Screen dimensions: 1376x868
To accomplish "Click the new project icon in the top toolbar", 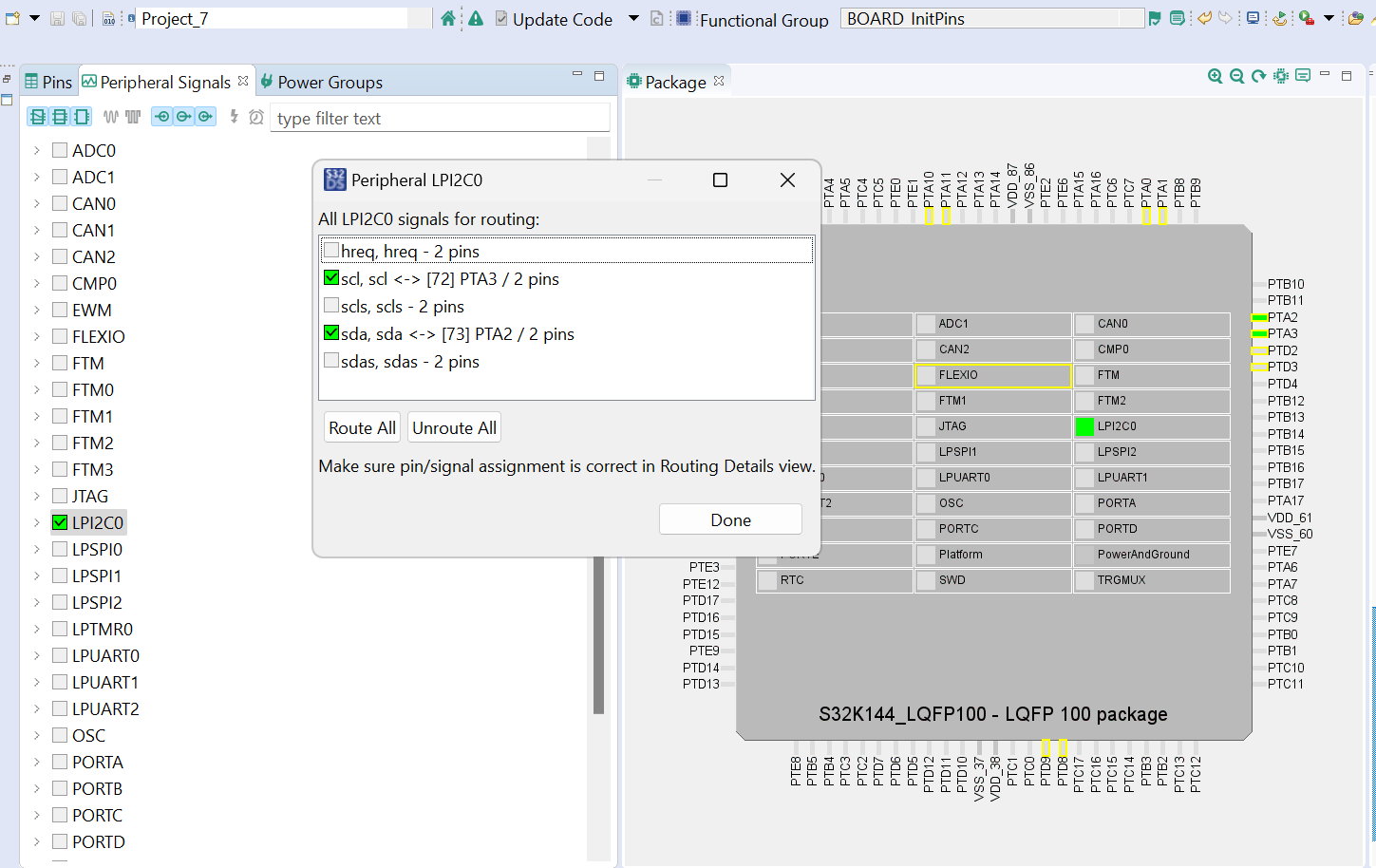I will (13, 18).
